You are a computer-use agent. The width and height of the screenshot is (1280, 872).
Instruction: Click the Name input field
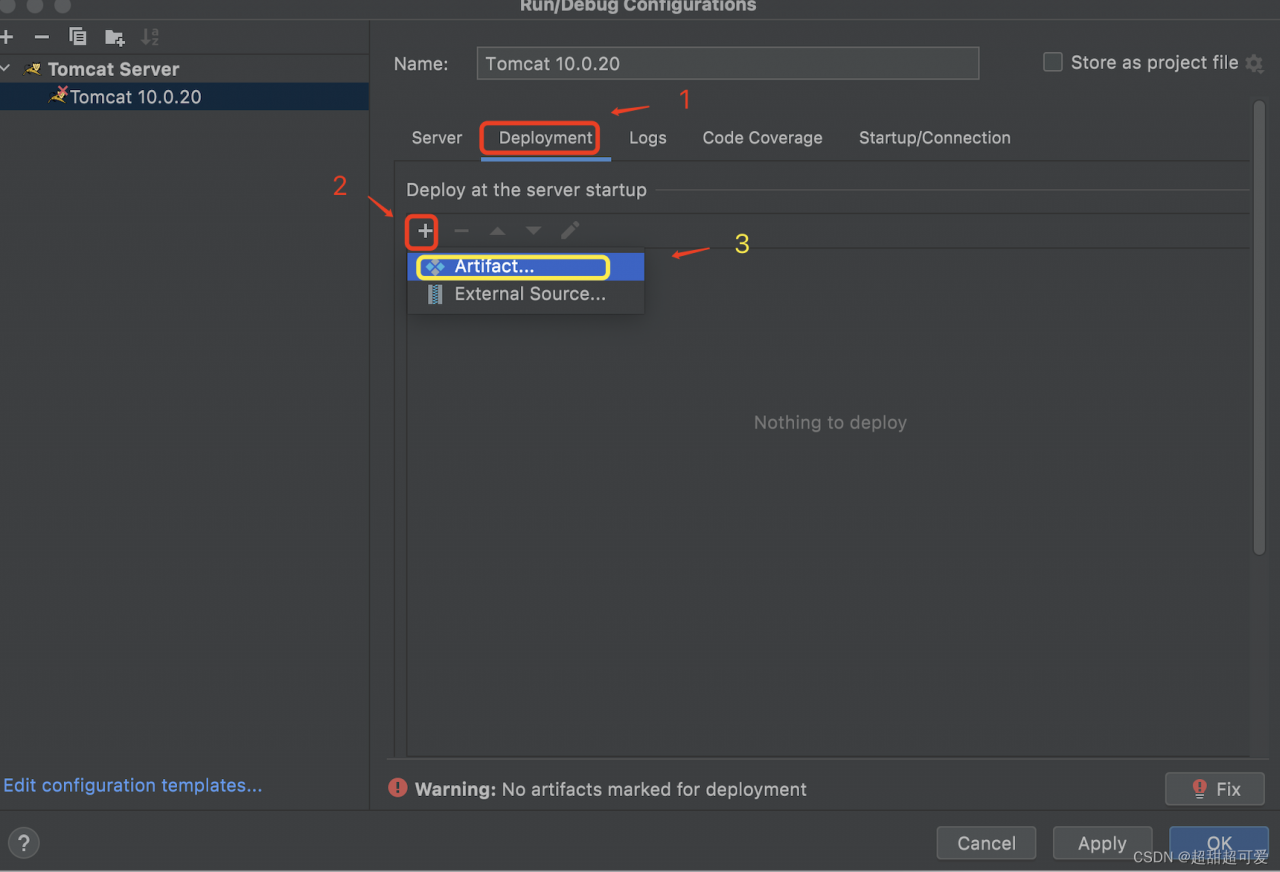tap(727, 63)
